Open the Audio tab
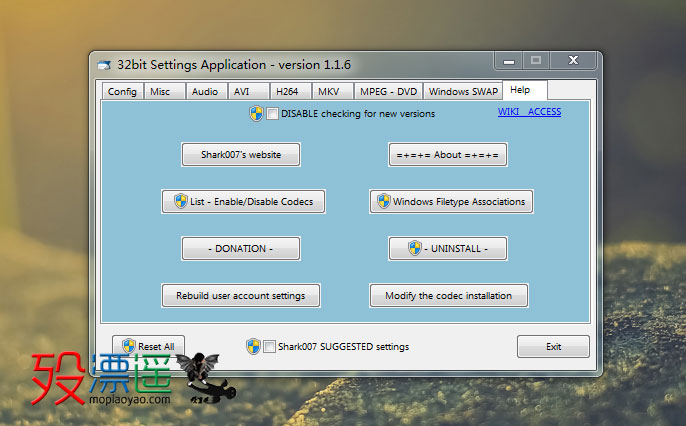This screenshot has width=686, height=426. click(x=206, y=91)
